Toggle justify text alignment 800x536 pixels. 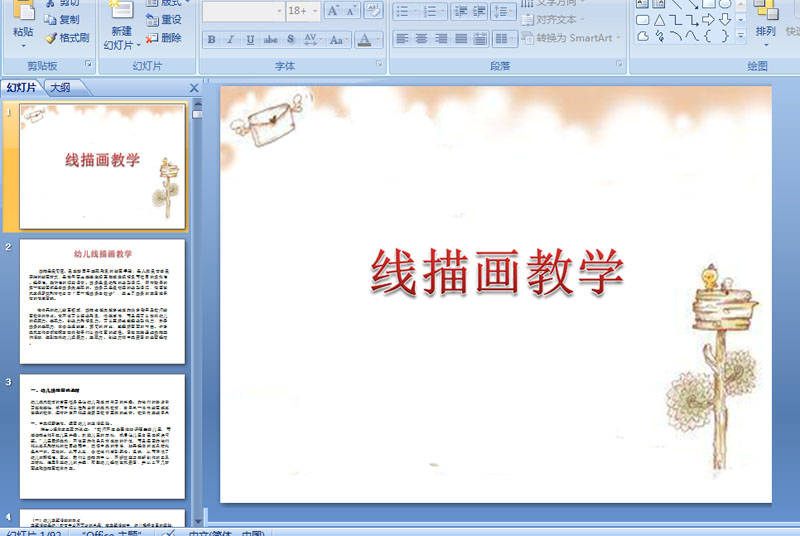(x=460, y=39)
